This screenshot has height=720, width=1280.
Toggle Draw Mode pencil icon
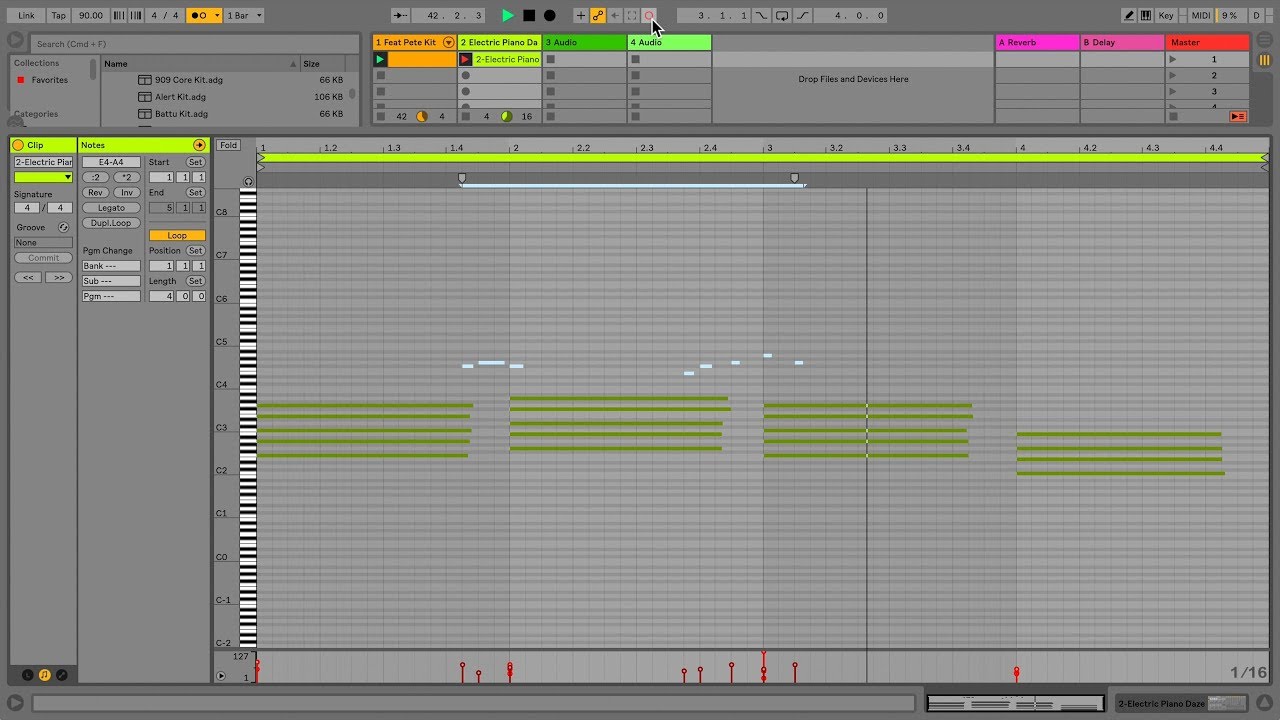coord(1129,16)
